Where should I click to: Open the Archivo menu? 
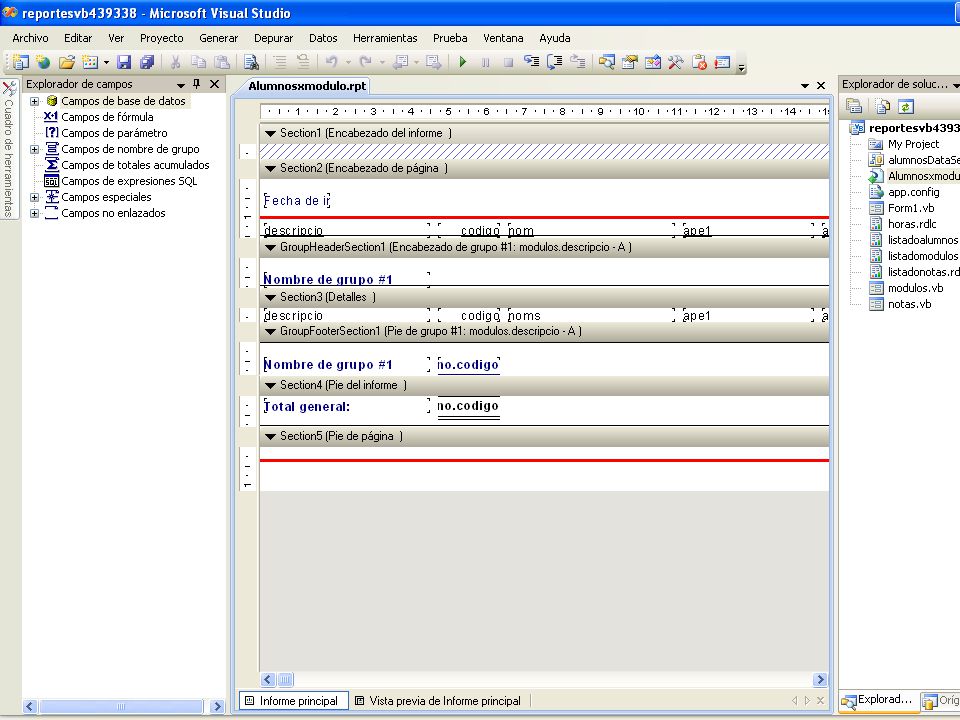[x=30, y=38]
